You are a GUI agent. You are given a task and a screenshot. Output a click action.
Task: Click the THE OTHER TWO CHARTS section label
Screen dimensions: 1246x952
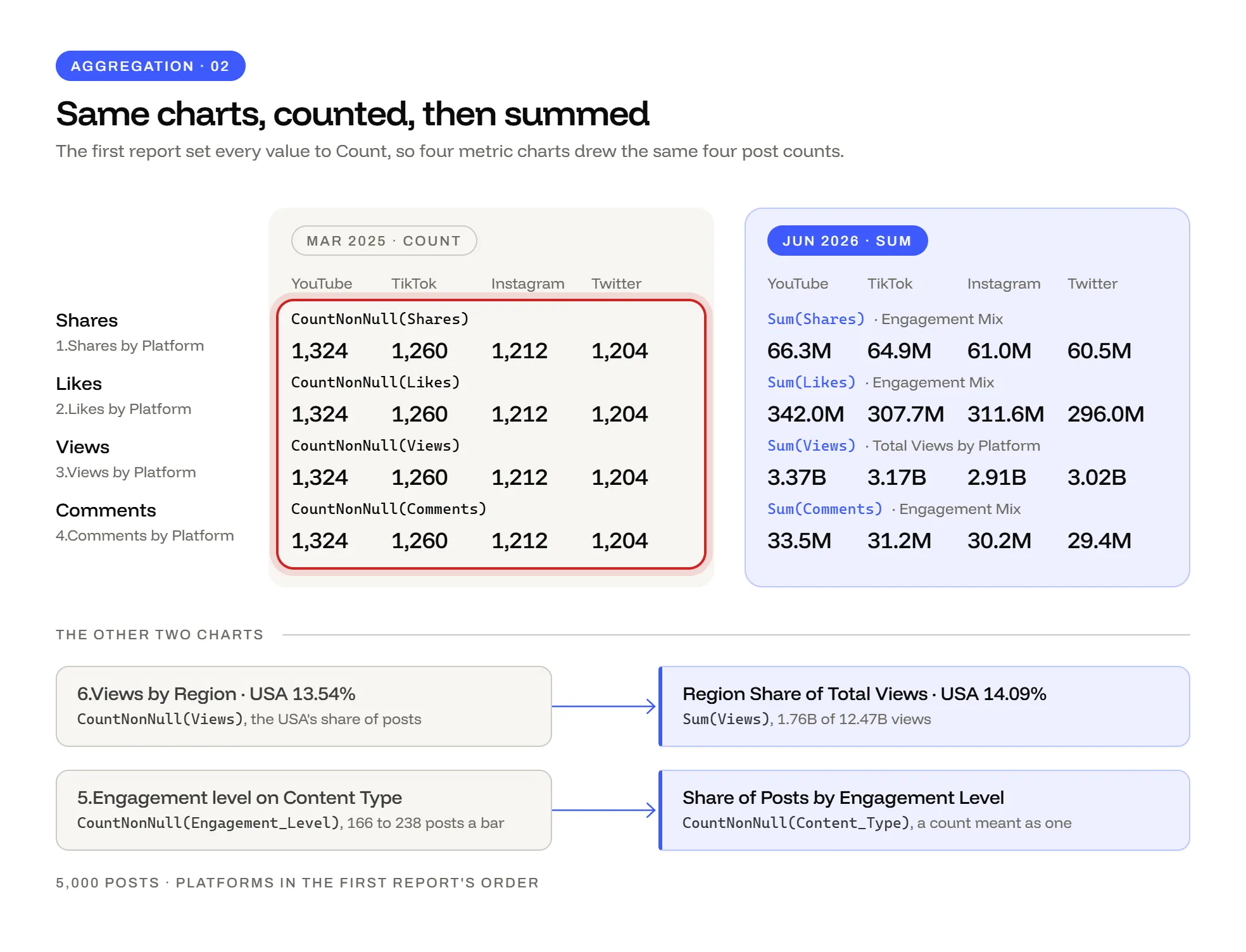click(x=160, y=634)
